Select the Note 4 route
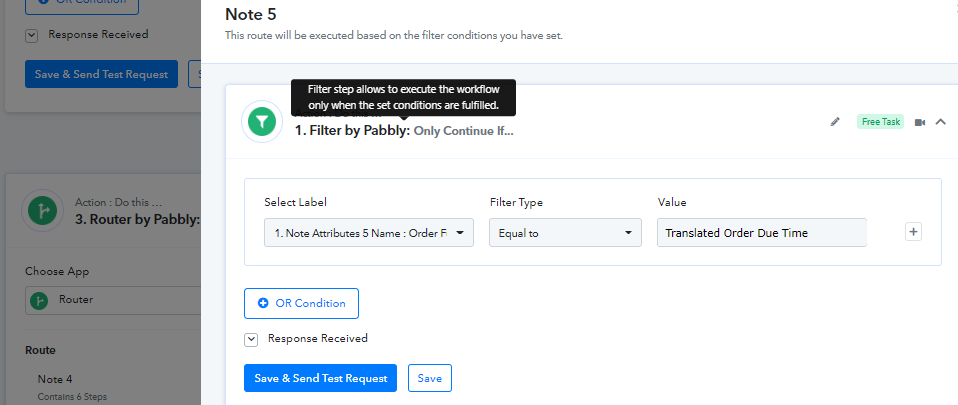958x405 pixels. tap(55, 379)
